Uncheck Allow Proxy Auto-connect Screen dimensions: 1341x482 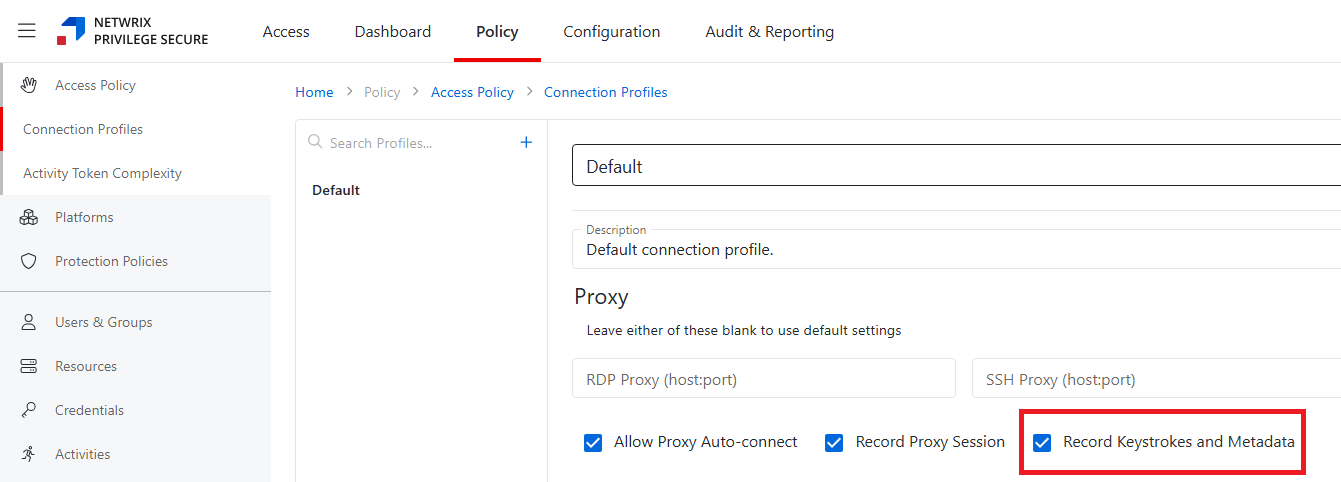click(x=593, y=442)
